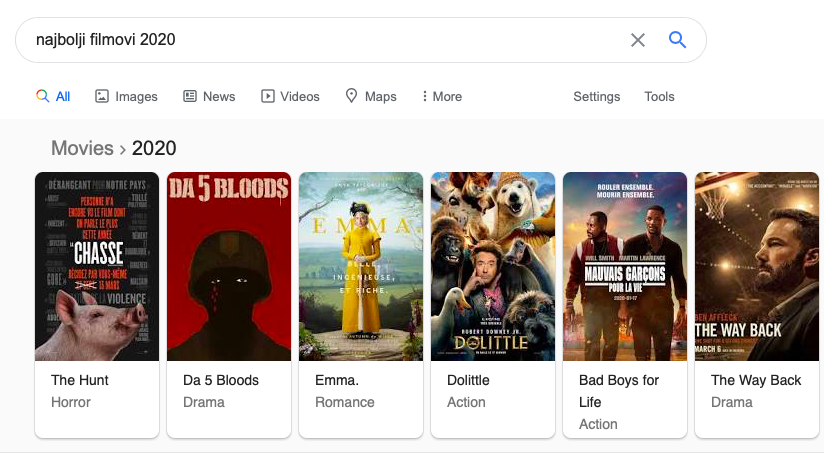Click the colored magnifier icon beside All

click(43, 96)
